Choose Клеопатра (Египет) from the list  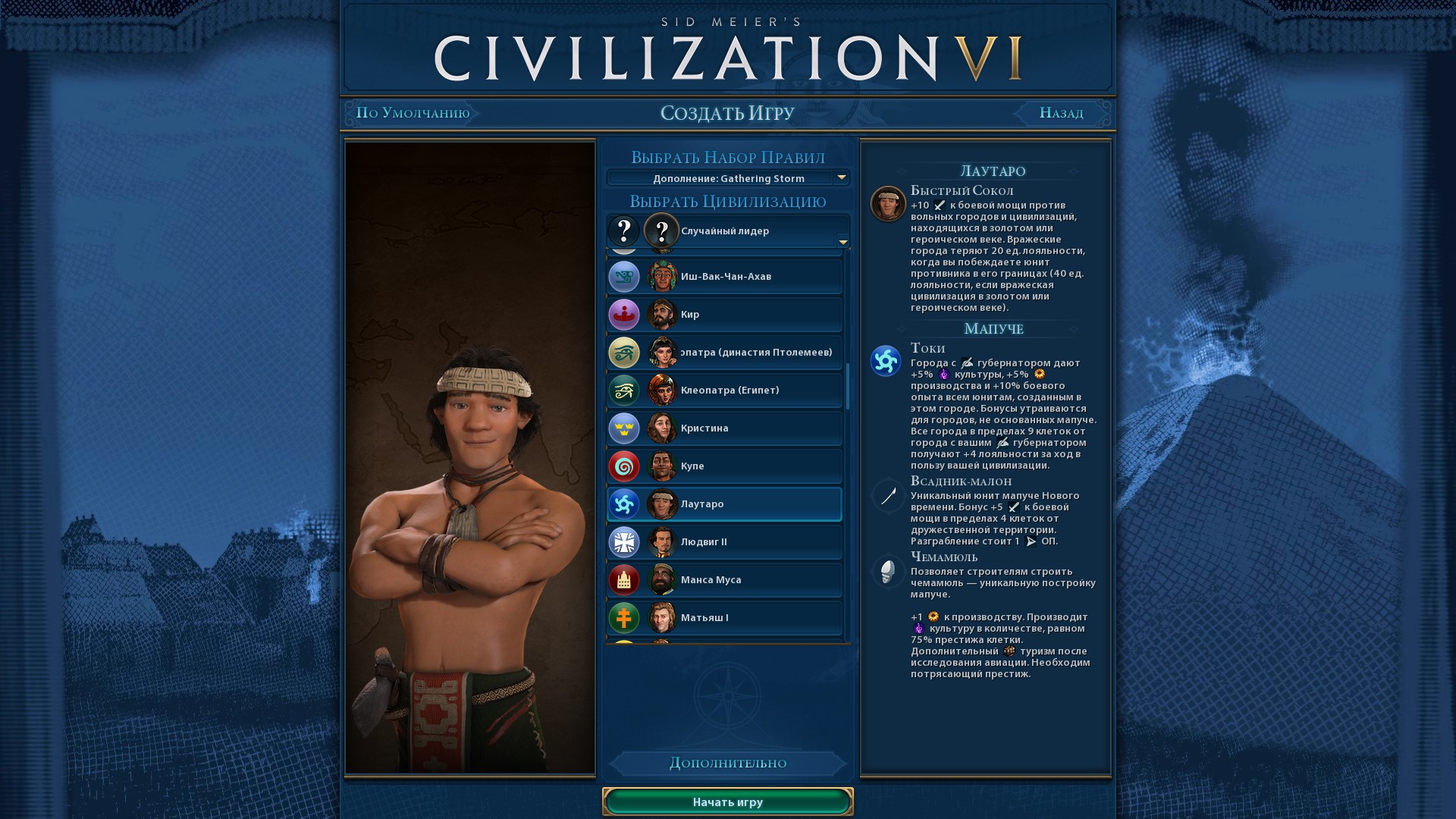click(x=725, y=391)
